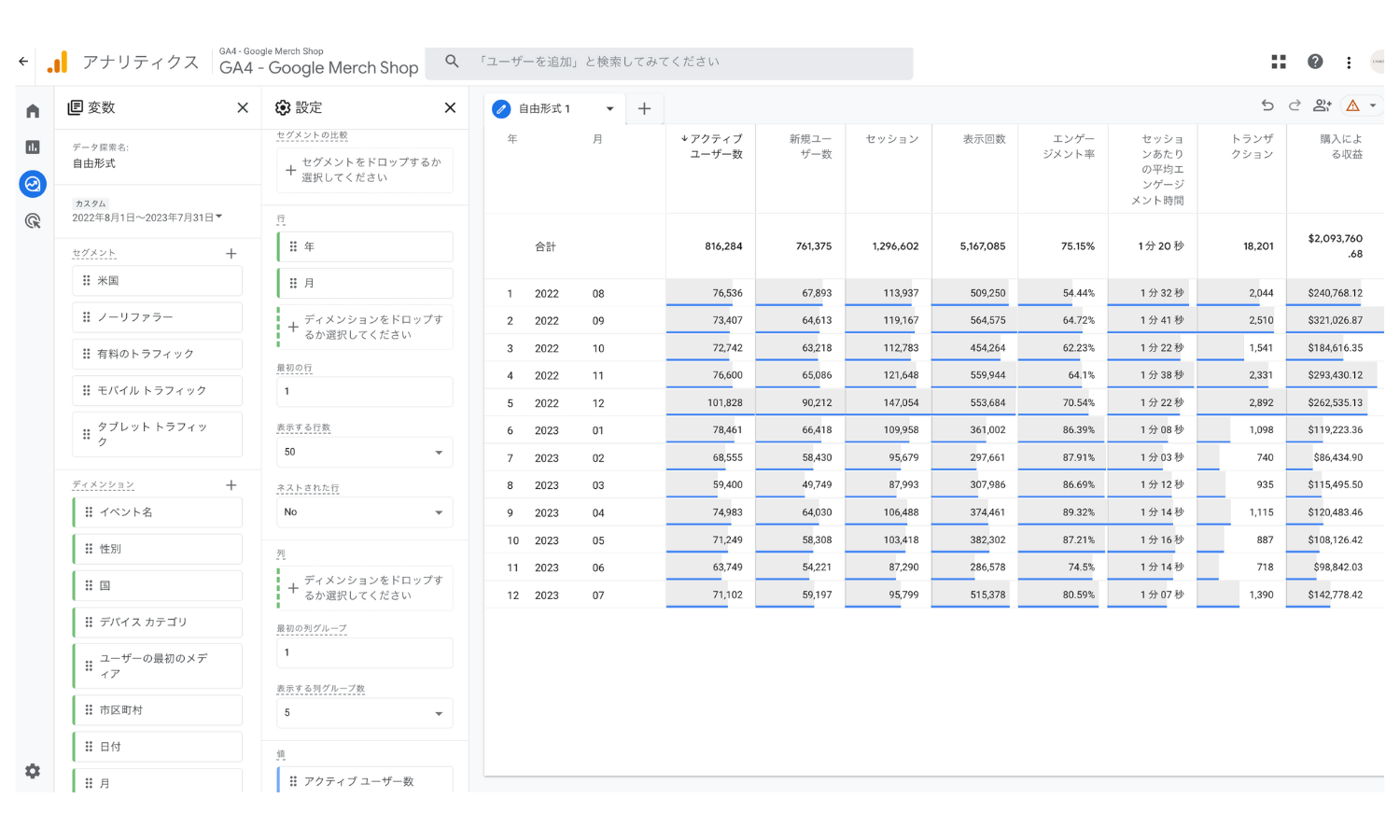Select the Explore section icon
This screenshot has height=840, width=1400.
(x=33, y=184)
